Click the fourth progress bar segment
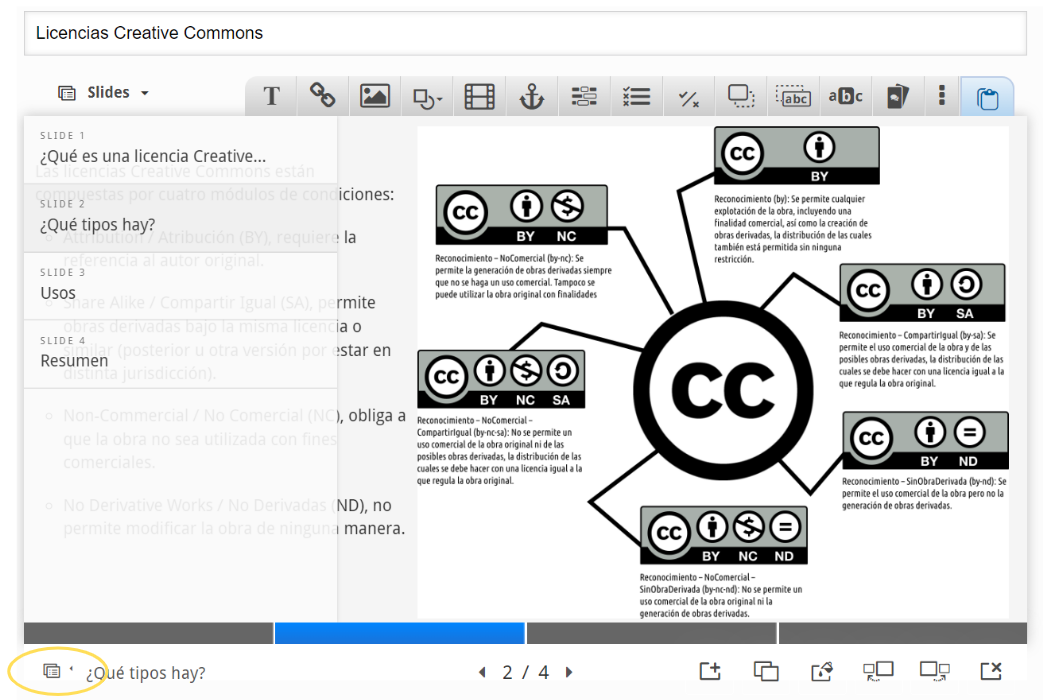The width and height of the screenshot is (1056, 700). coord(902,633)
